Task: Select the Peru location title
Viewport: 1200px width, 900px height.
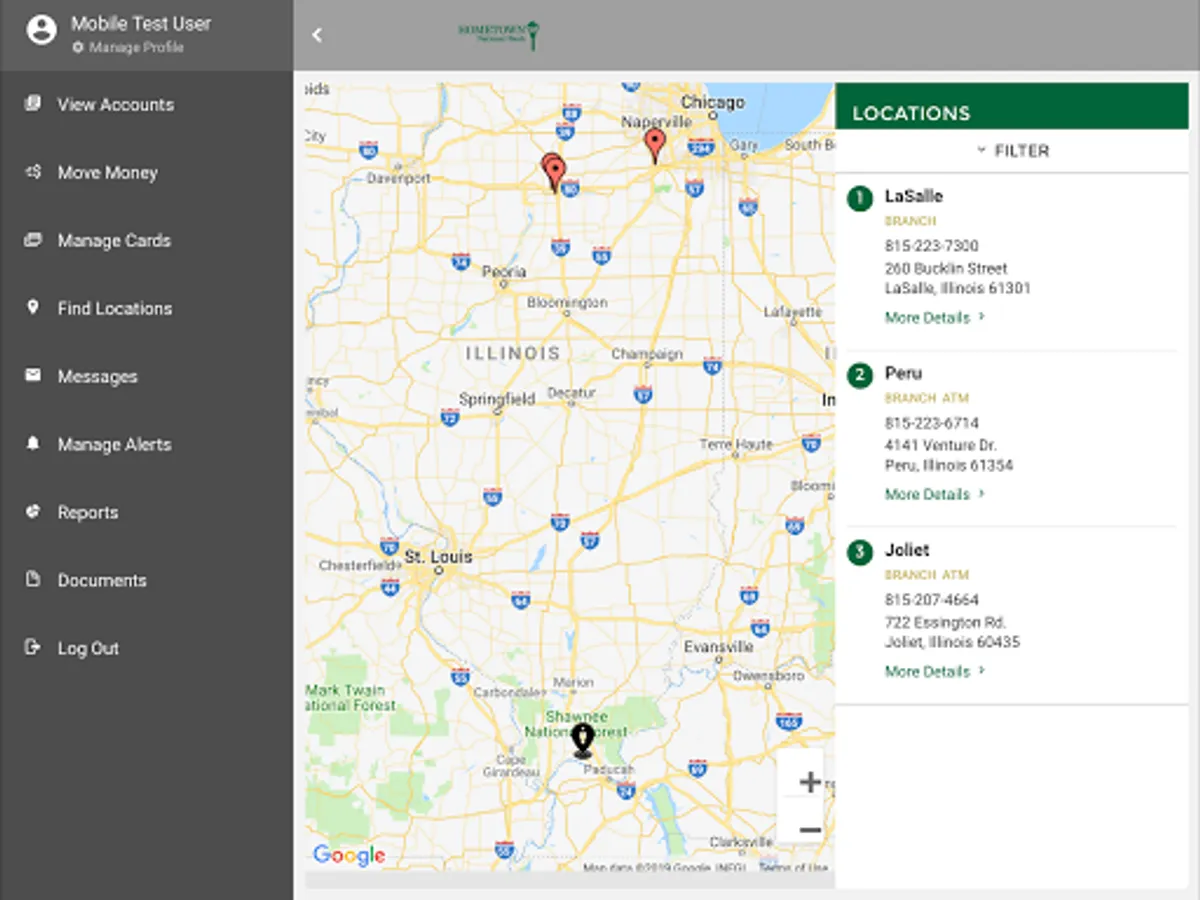Action: tap(903, 373)
